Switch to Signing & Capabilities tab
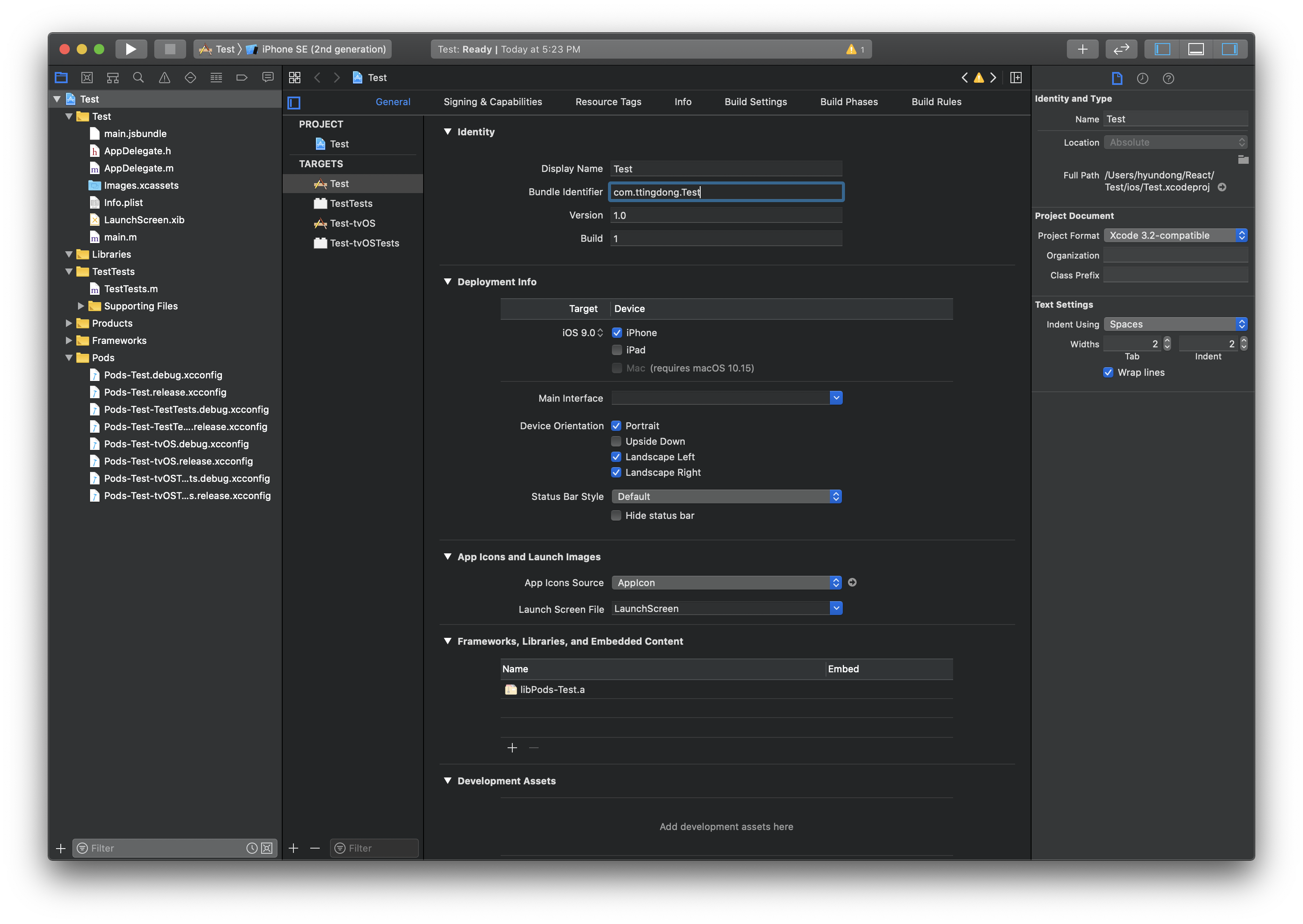This screenshot has height=924, width=1303. pyautogui.click(x=493, y=102)
